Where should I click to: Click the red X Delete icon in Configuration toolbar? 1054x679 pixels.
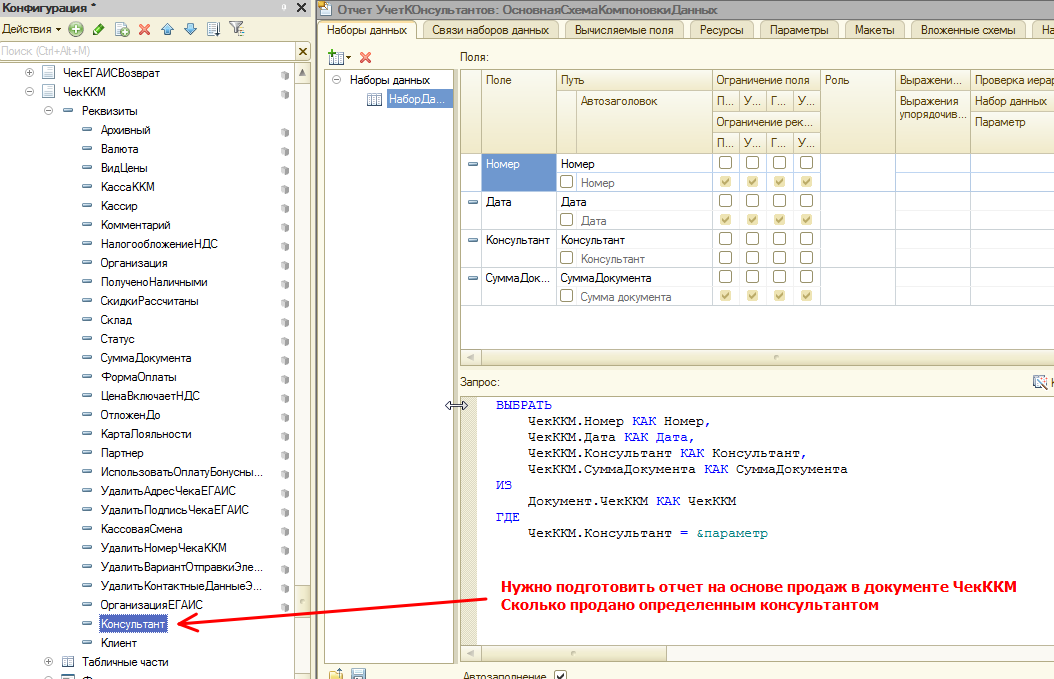point(145,30)
